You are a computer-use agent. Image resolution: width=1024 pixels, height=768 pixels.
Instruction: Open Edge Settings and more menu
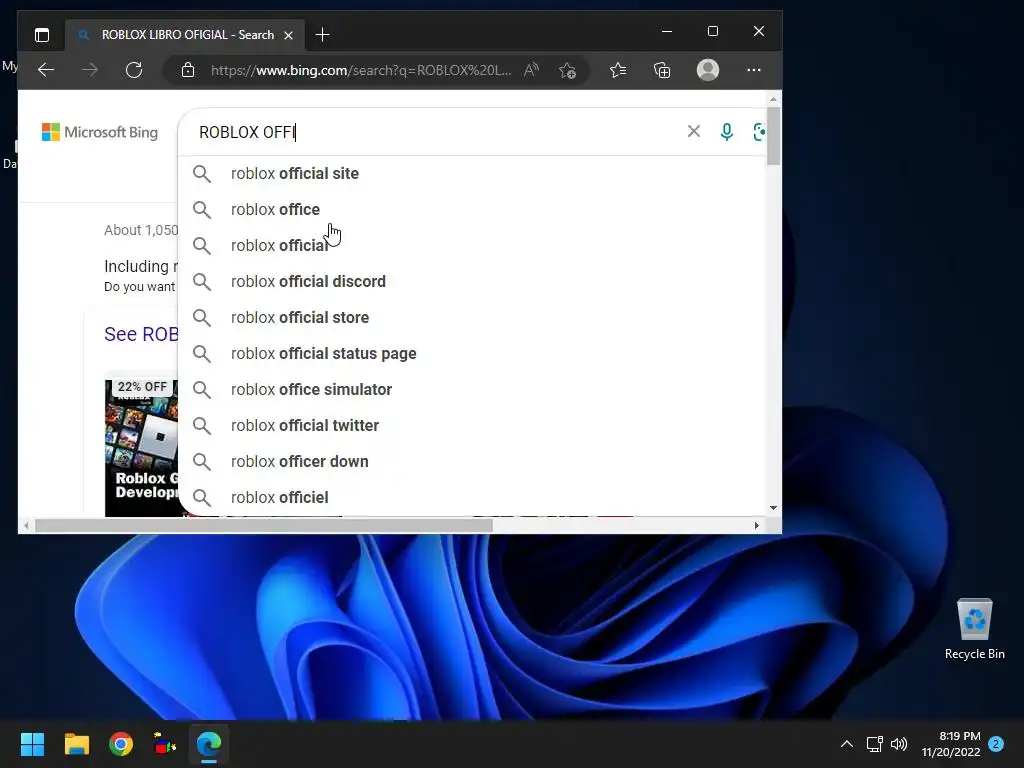[754, 70]
